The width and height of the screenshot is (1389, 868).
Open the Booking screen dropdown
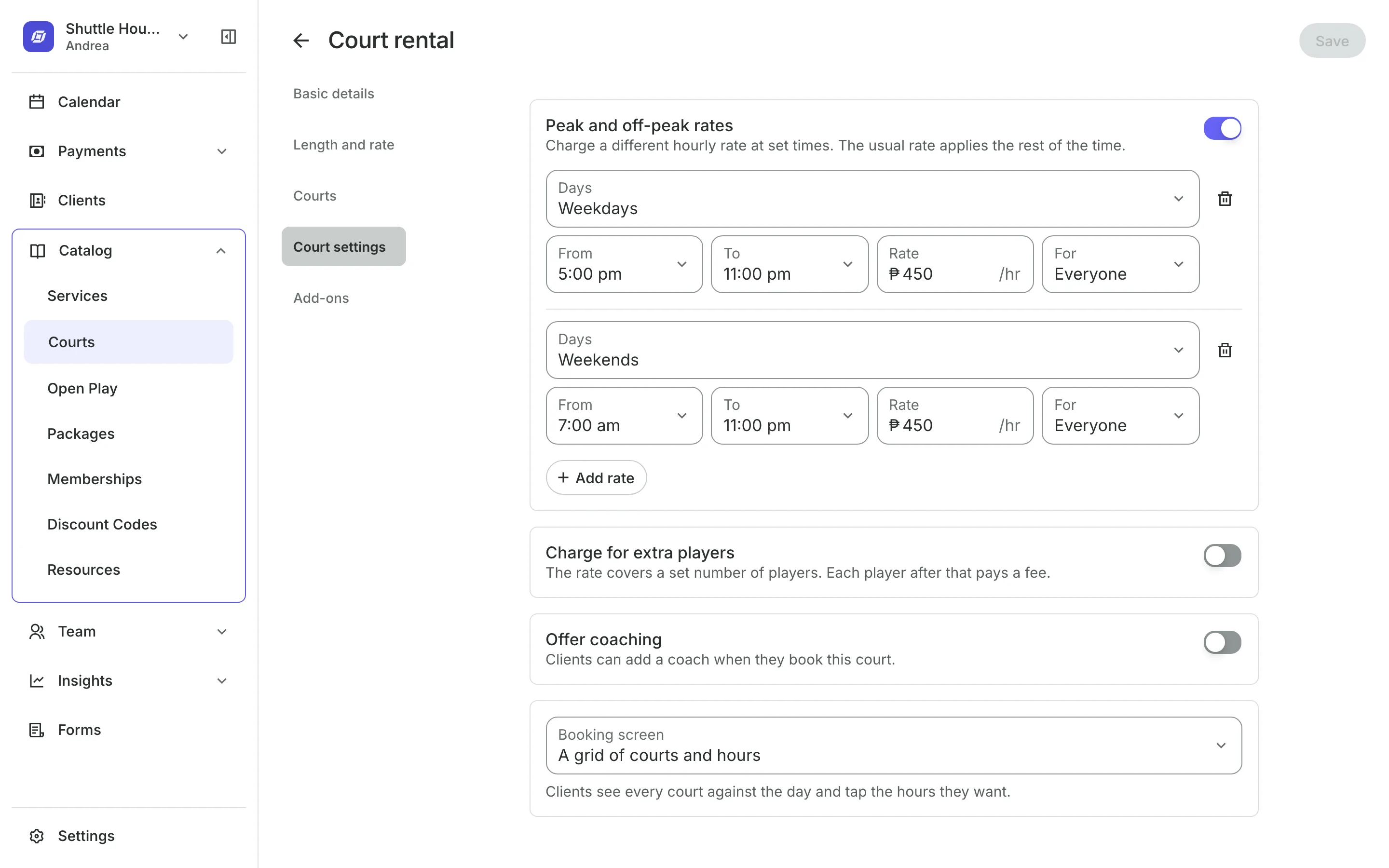point(894,745)
